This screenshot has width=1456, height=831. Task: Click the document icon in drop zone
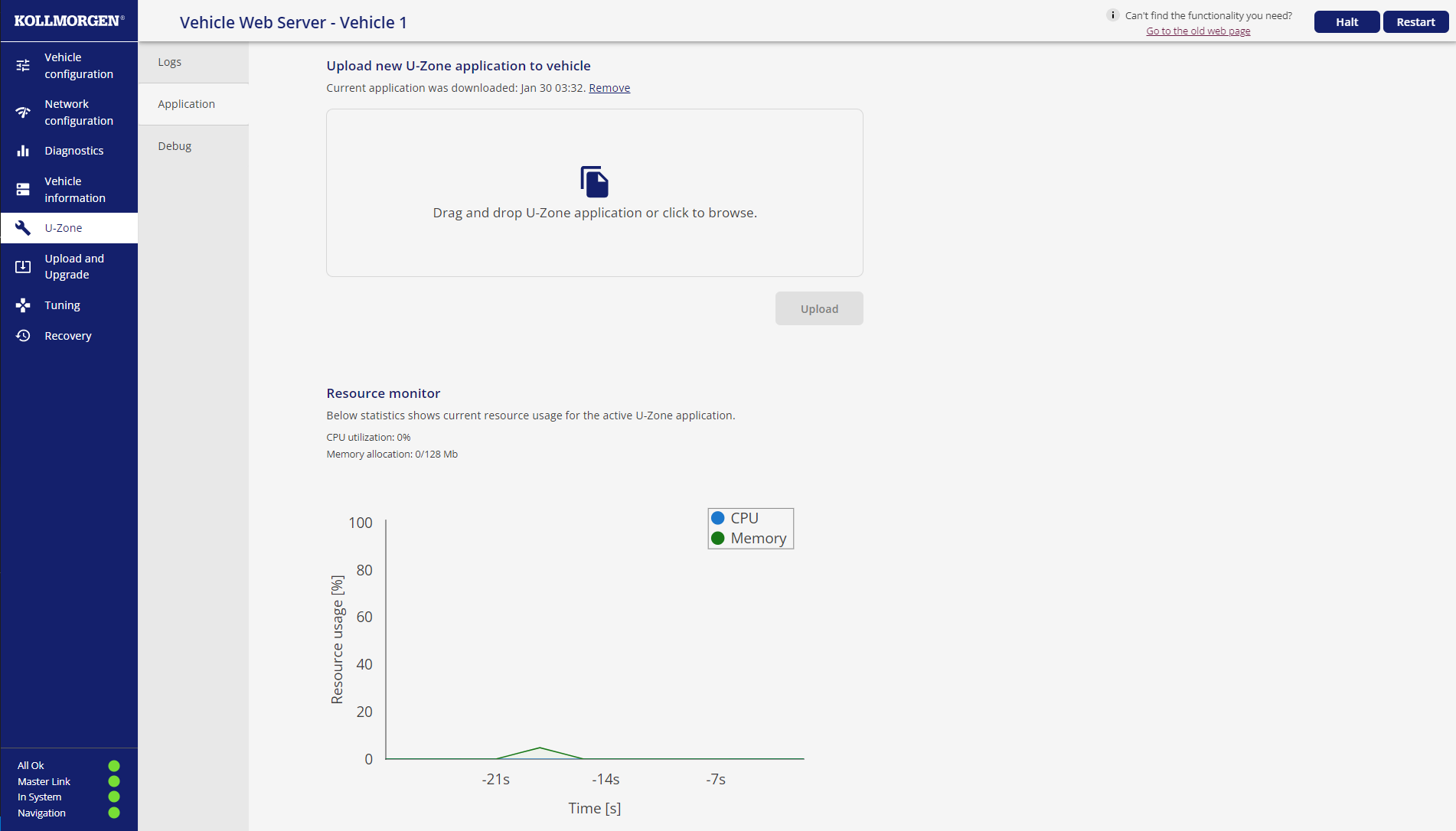(x=594, y=182)
